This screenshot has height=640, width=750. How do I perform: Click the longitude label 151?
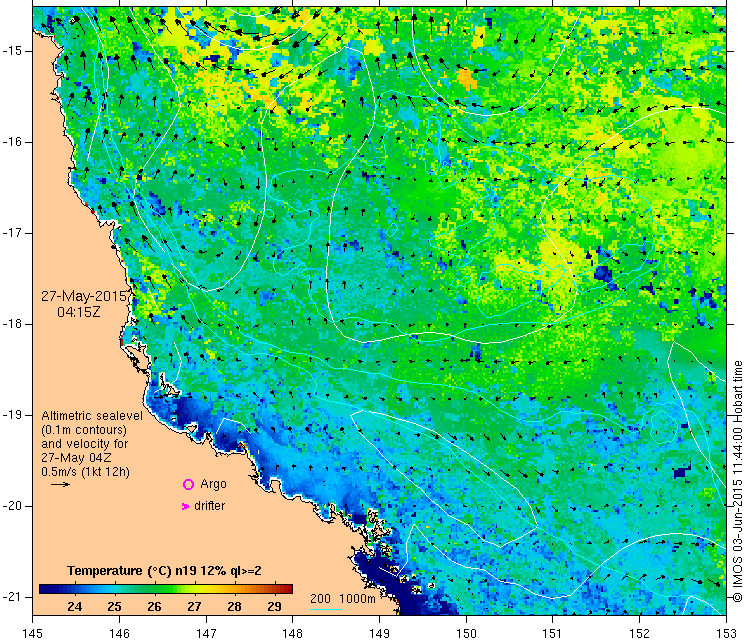coord(553,633)
